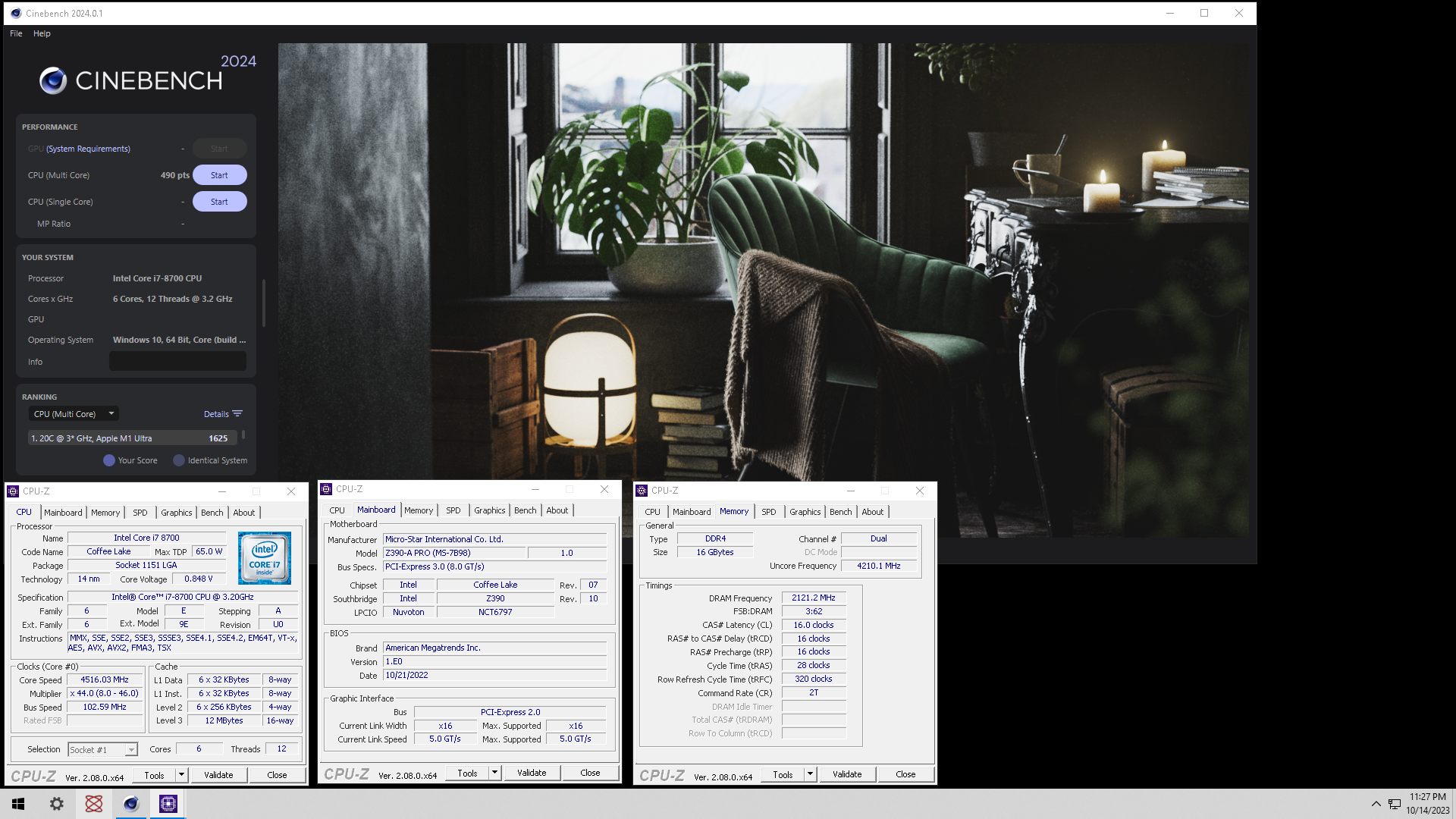The image size is (1456, 819).
Task: Click Tools button in CPU-Z CPU window
Action: [155, 775]
